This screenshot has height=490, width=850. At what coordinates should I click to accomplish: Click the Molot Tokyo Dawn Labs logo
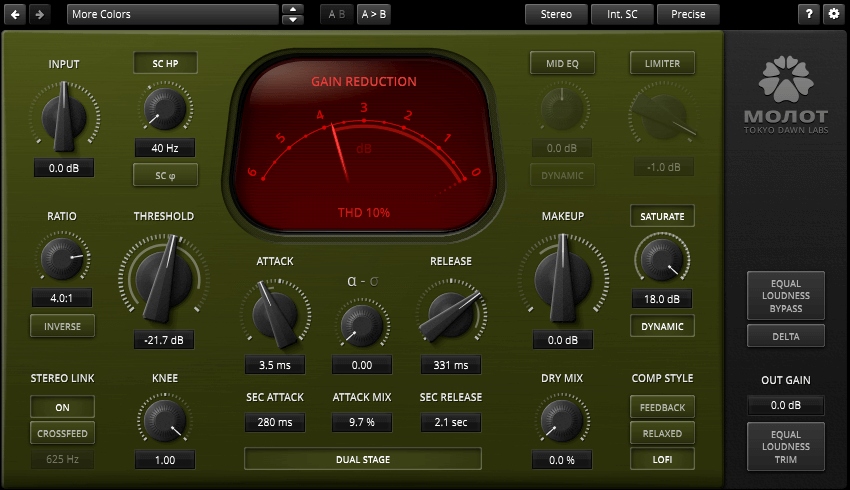[786, 94]
